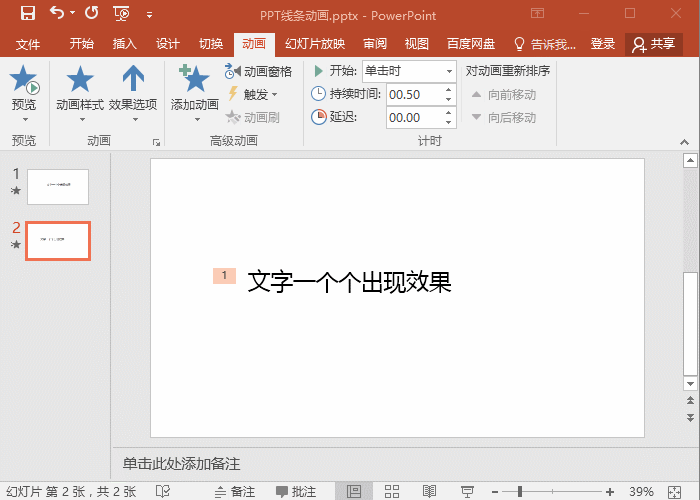The image size is (700, 500).
Task: Click the 延迟 value field
Action: click(x=415, y=118)
